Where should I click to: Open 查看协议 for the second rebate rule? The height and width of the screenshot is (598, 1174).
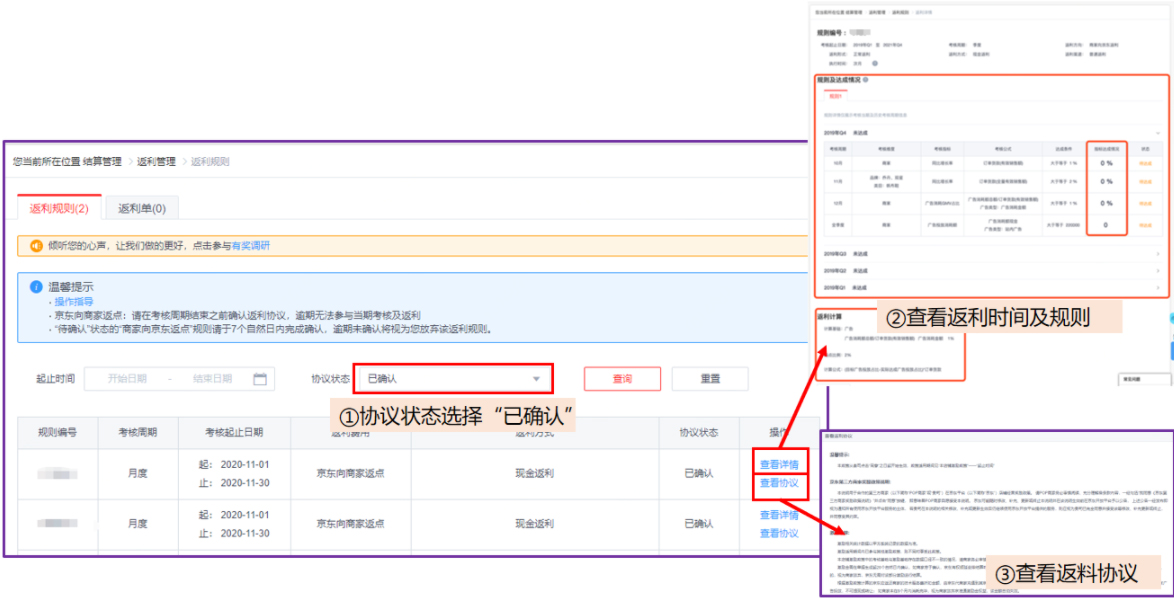[x=778, y=533]
